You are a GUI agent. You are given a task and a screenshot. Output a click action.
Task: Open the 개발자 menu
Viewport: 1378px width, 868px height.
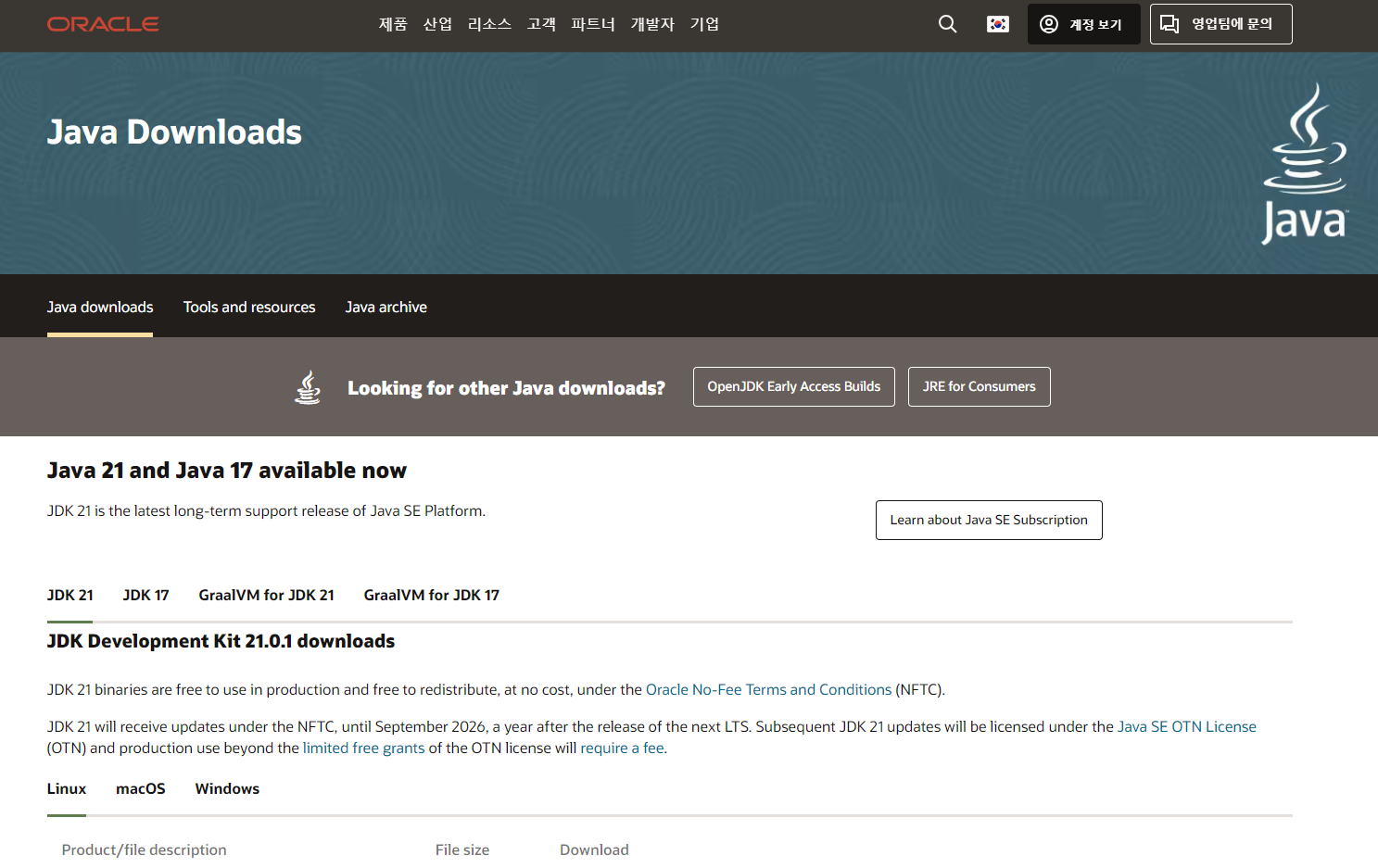click(652, 24)
